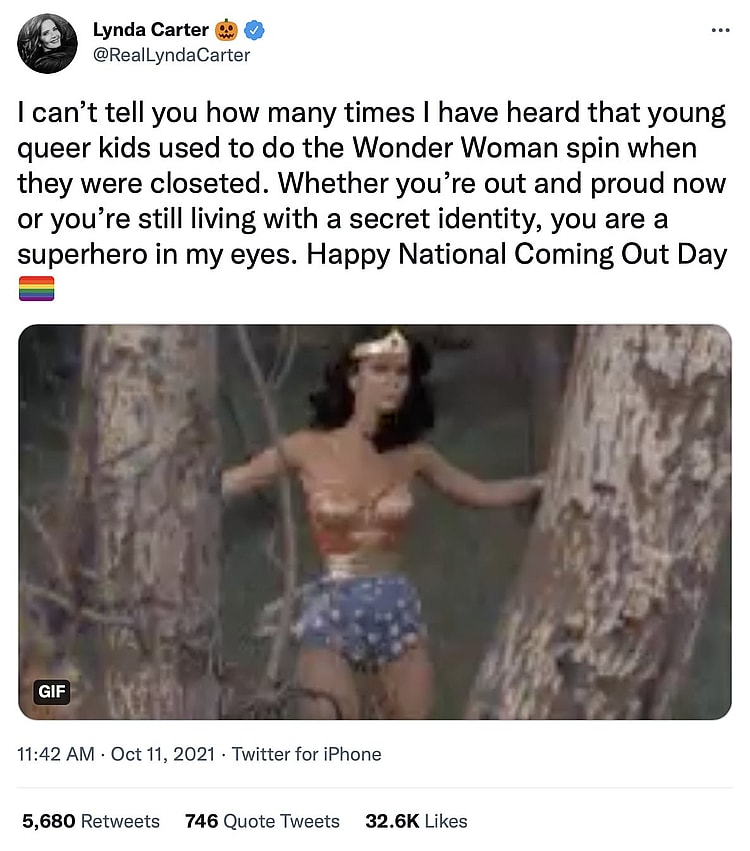The height and width of the screenshot is (851, 750).
Task: Click the Lynda Carter display name
Action: tap(149, 30)
